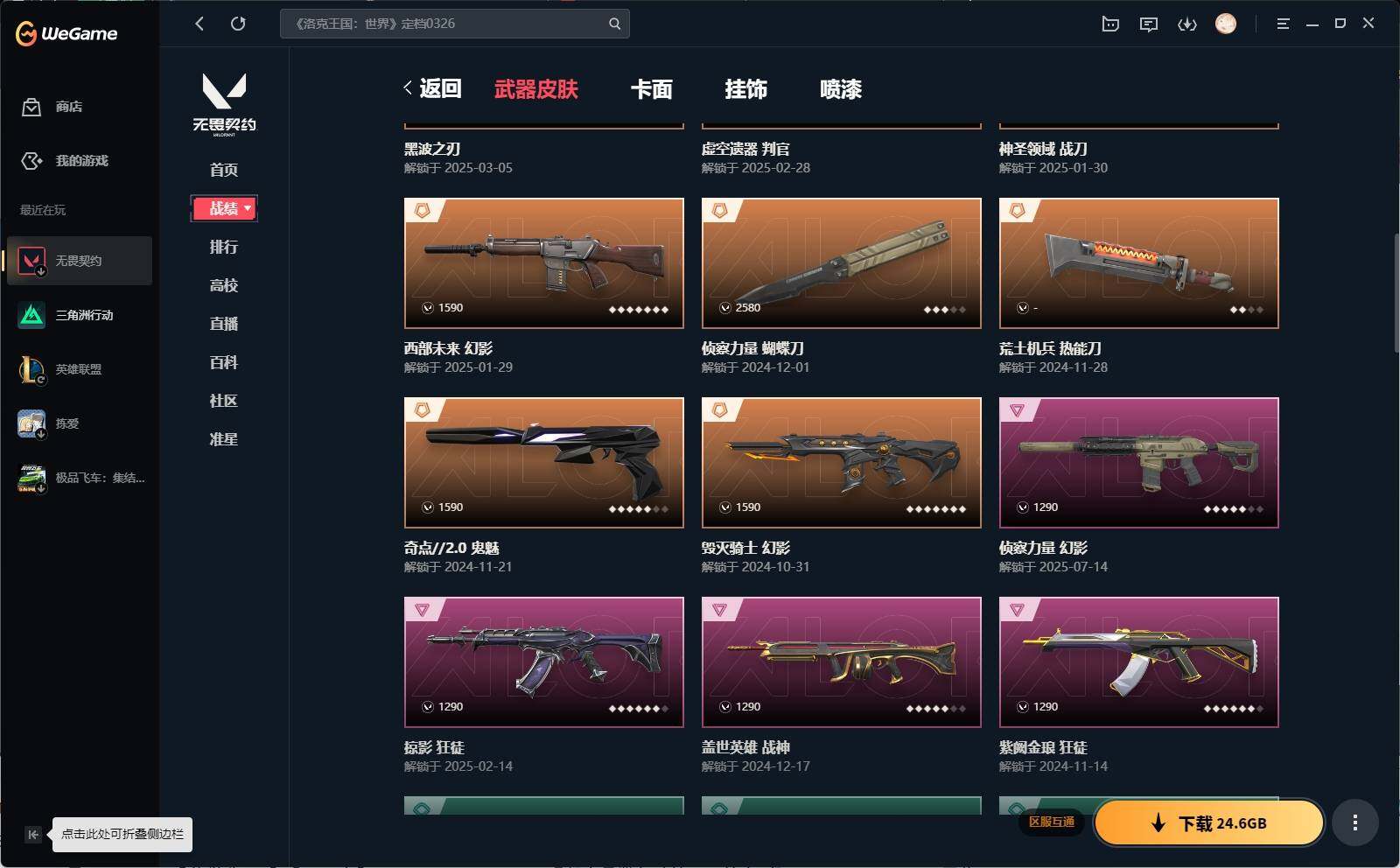1400x868 pixels.
Task: Open the download manager icon in title bar
Action: tap(1187, 24)
